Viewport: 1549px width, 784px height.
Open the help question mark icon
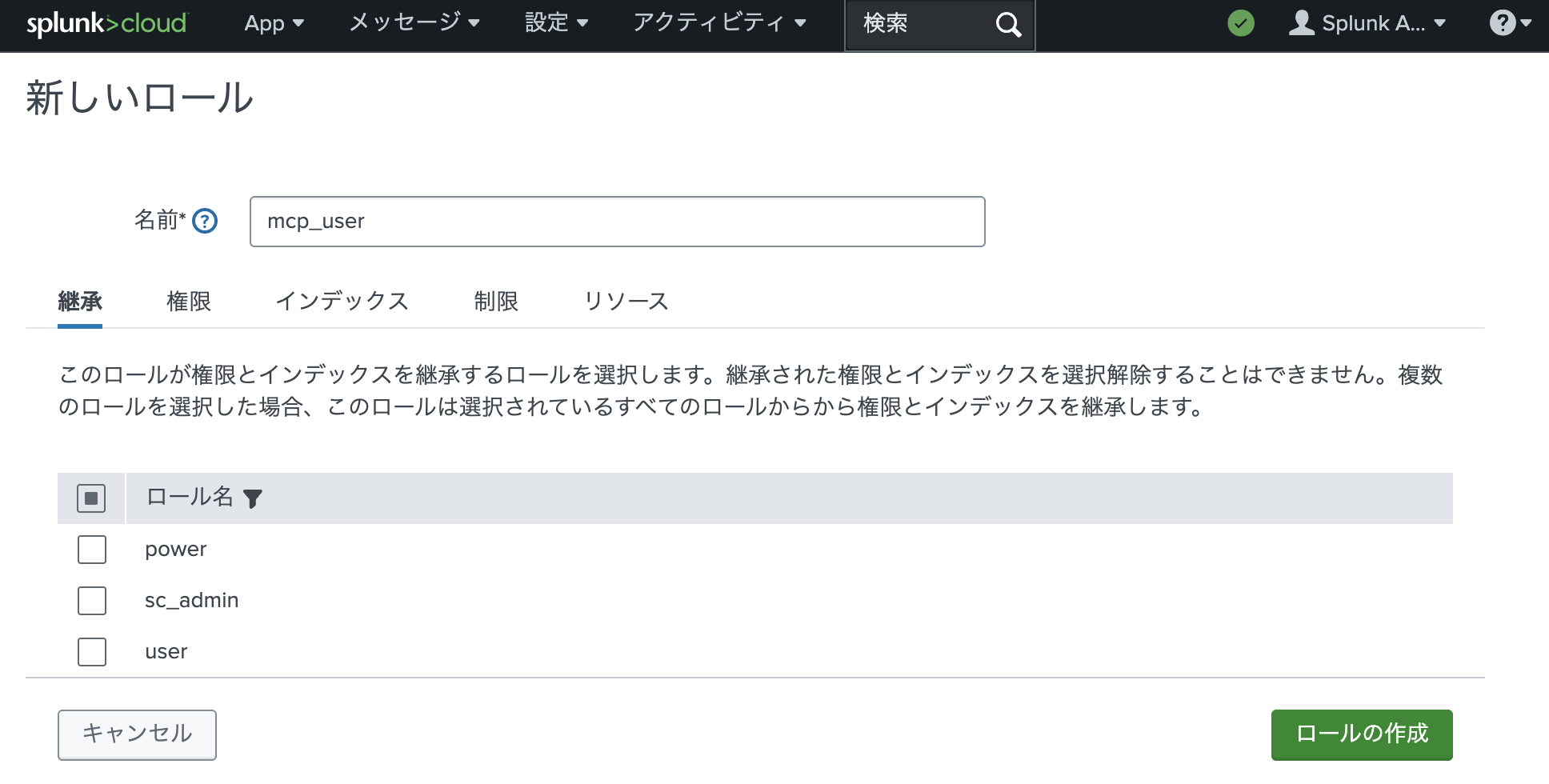pyautogui.click(x=1503, y=22)
